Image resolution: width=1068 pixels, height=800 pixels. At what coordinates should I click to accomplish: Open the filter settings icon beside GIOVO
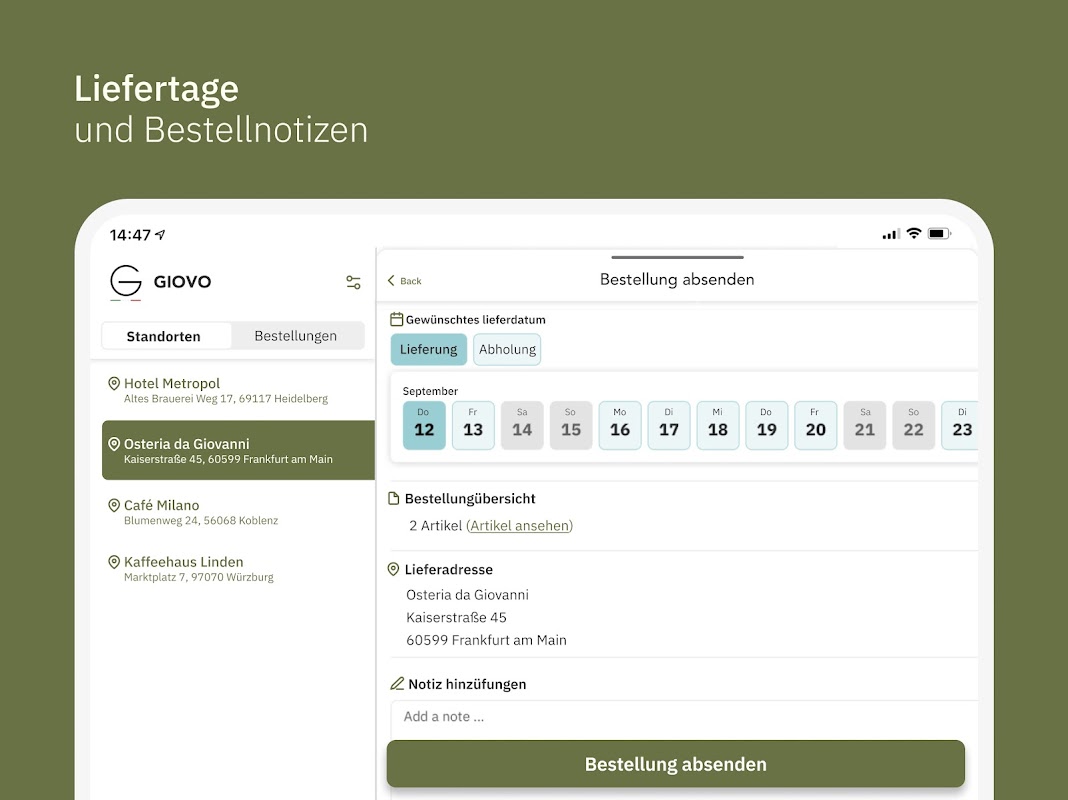point(354,282)
